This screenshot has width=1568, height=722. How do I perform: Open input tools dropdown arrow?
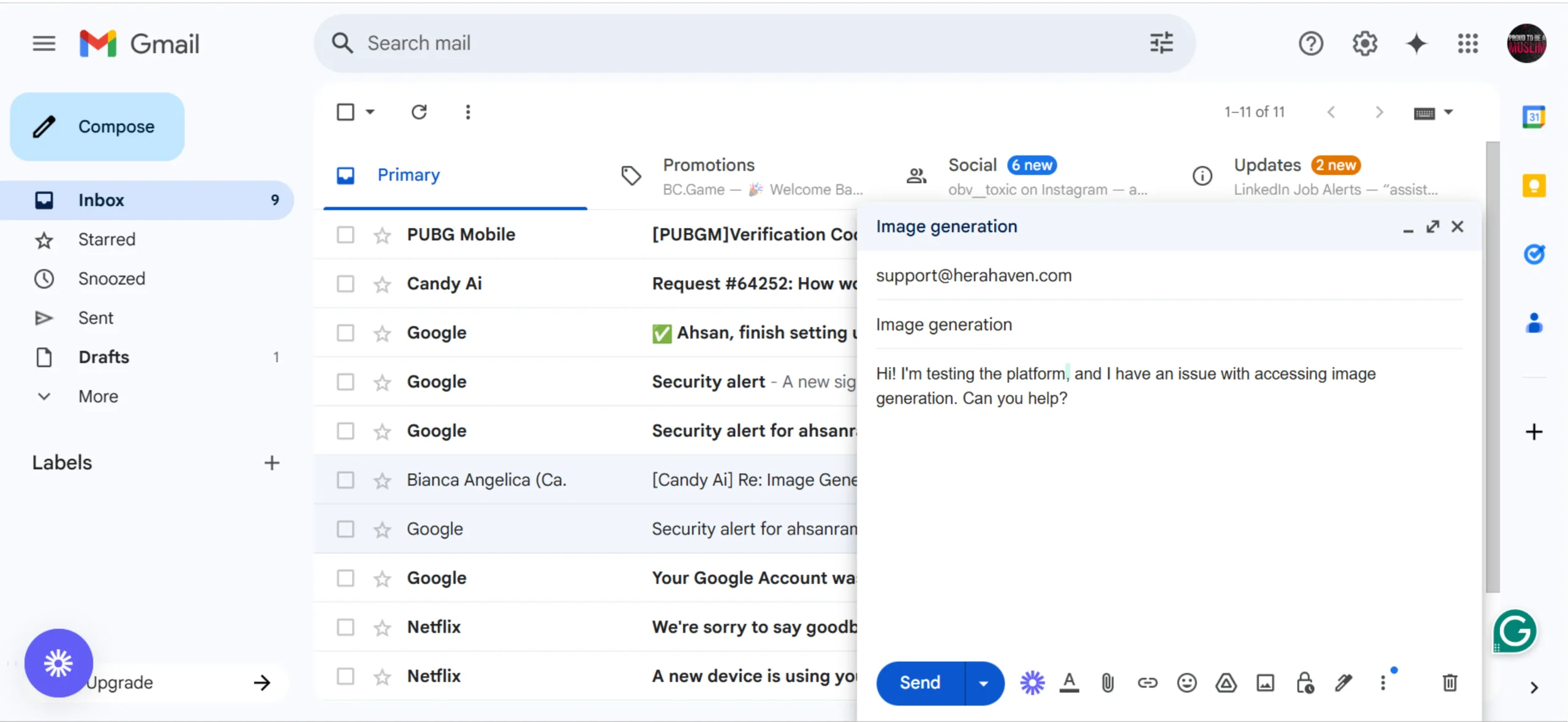pyautogui.click(x=1449, y=112)
